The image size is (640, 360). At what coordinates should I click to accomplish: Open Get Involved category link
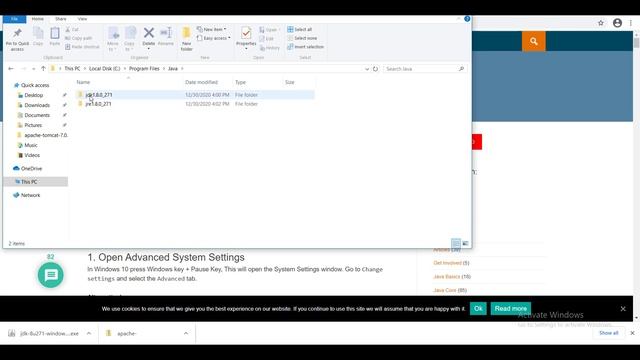pos(447,263)
